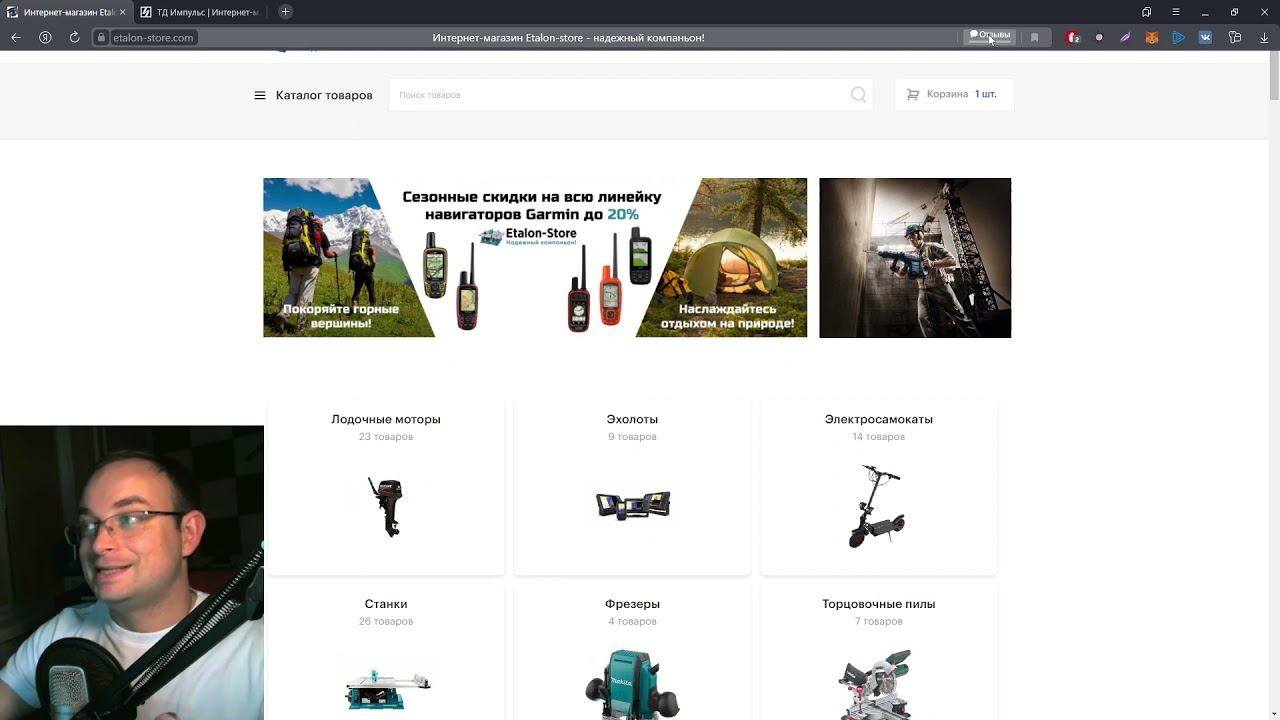Click the '26 товаров' count text
Image resolution: width=1280 pixels, height=720 pixels.
click(x=386, y=622)
